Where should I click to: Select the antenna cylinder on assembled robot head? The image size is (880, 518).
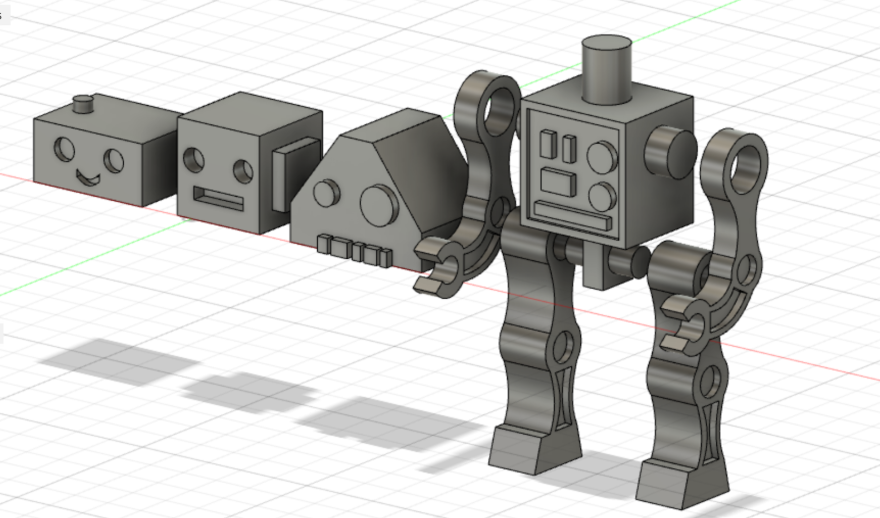(x=607, y=69)
